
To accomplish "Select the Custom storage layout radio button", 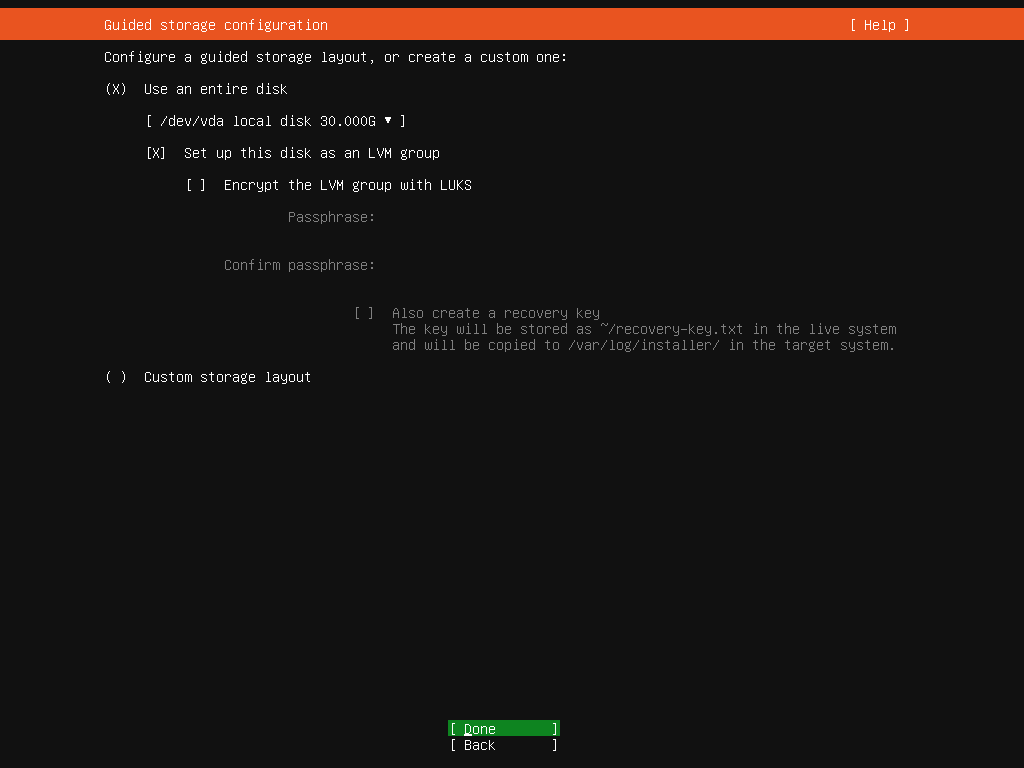I will (116, 377).
